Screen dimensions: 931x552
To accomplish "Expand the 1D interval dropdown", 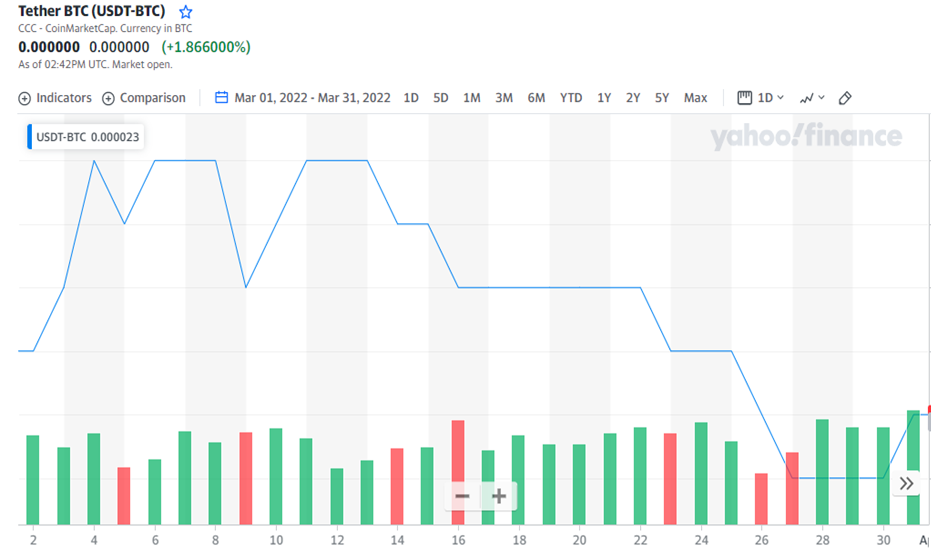I will 761,98.
